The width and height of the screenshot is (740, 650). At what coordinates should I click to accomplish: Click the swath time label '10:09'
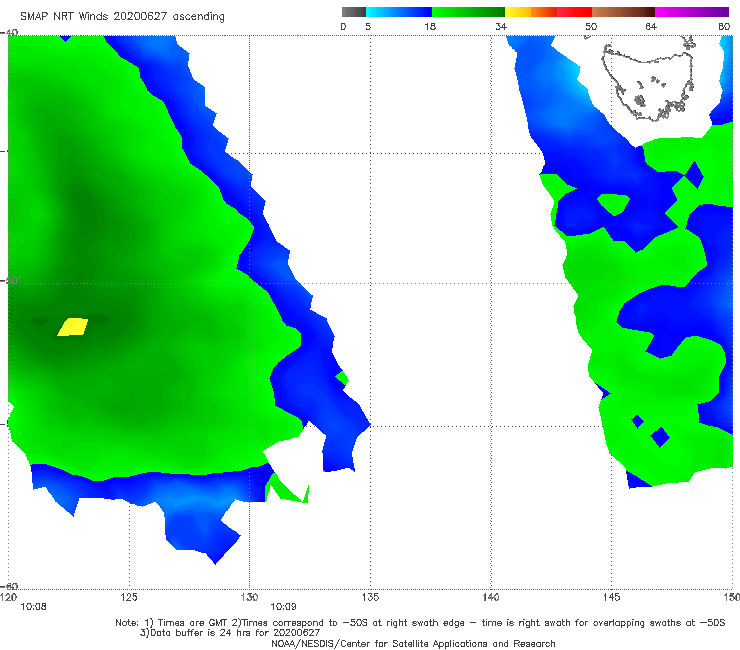tap(283, 607)
